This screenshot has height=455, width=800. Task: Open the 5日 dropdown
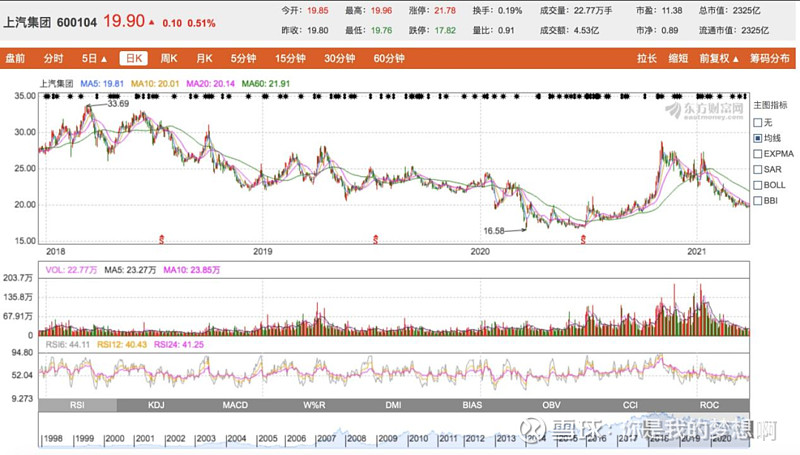click(94, 58)
